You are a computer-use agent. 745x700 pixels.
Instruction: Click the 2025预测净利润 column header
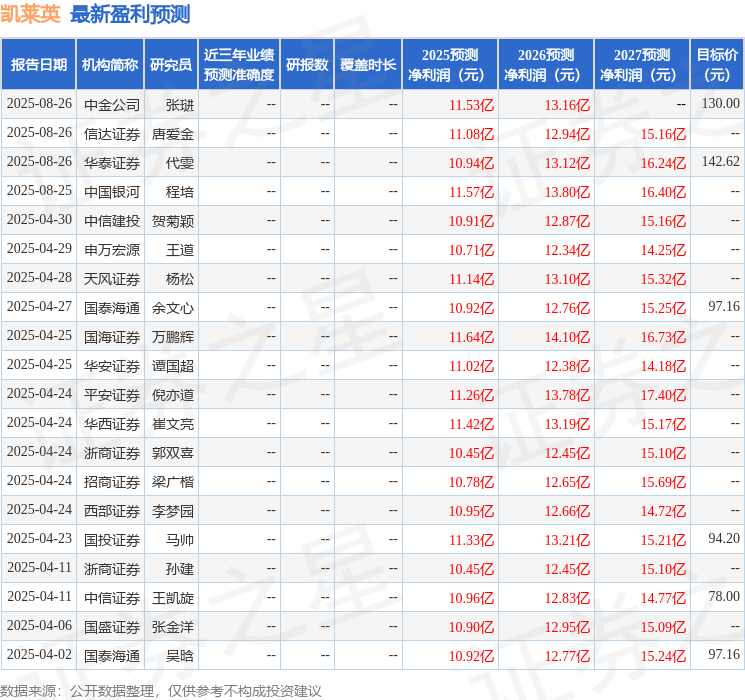pos(450,65)
